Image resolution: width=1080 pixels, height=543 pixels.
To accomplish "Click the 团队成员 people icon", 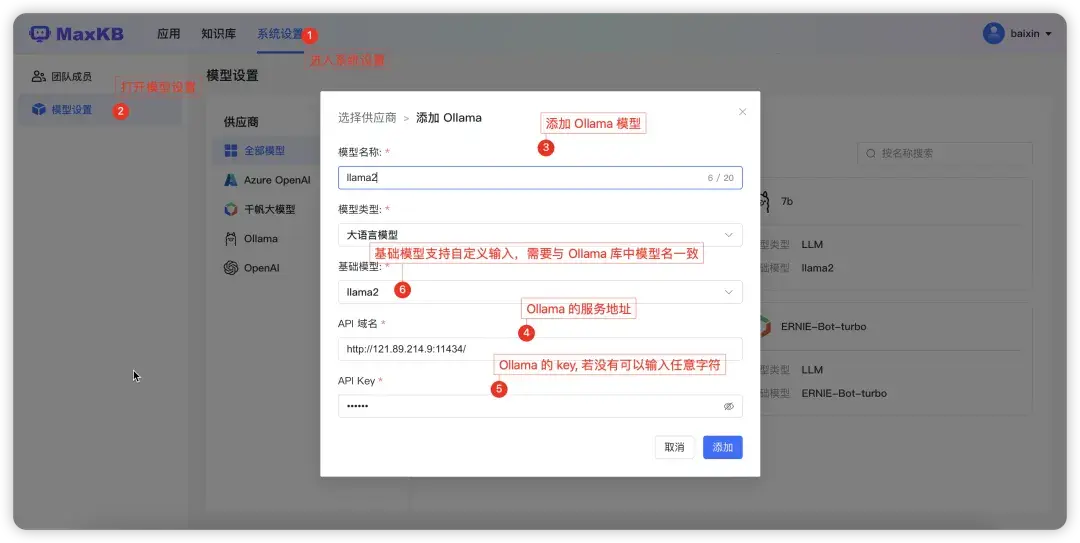I will 39,76.
